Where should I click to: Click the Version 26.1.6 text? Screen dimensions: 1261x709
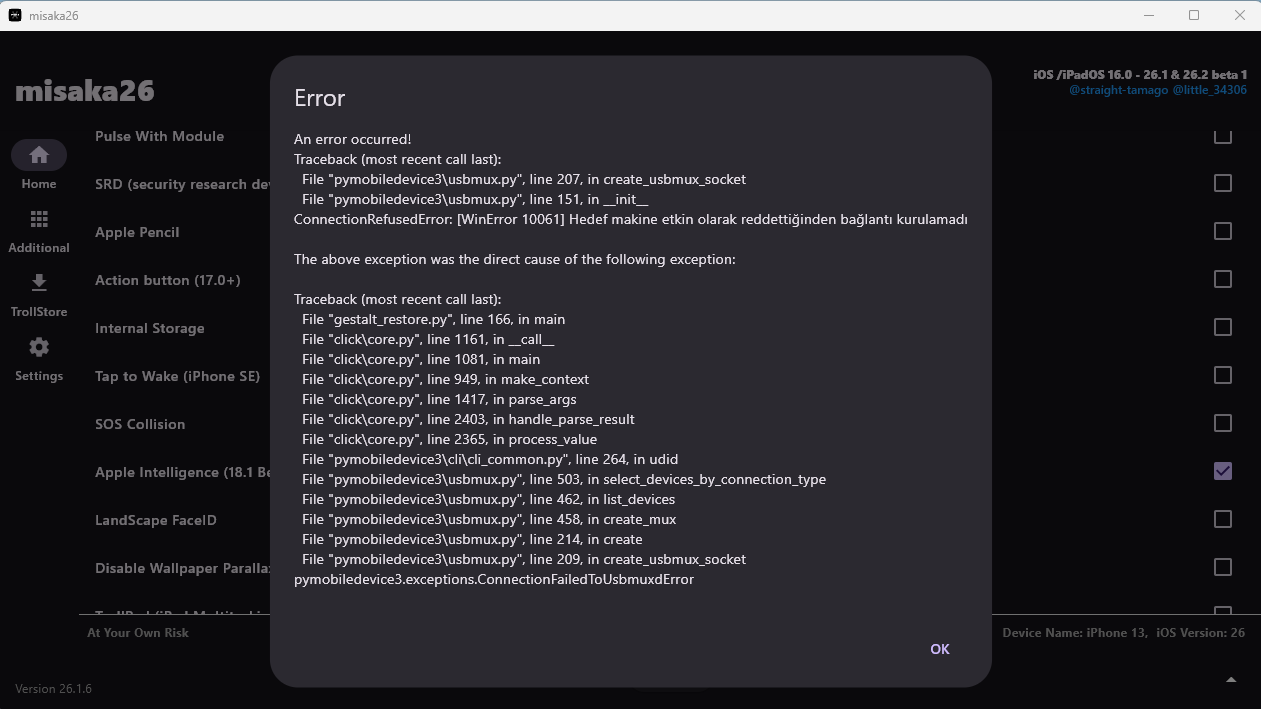53,688
